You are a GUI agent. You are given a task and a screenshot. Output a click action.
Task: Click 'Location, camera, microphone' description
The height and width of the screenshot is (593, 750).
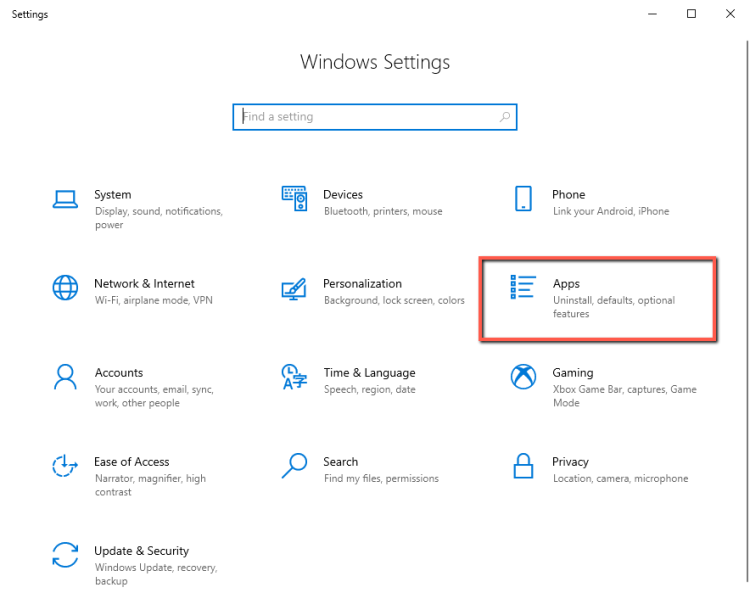click(x=620, y=479)
